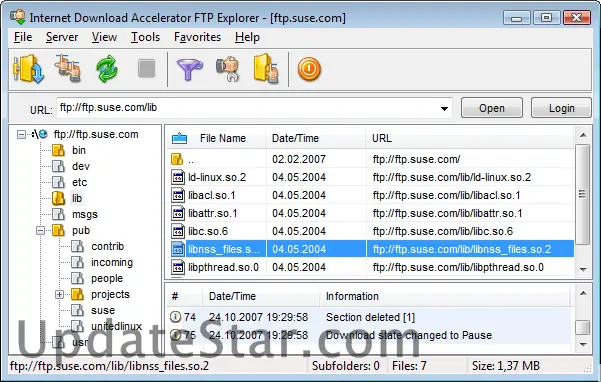Click the 'Subfolders: 0' status entry
This screenshot has height=382, width=601.
coord(346,366)
